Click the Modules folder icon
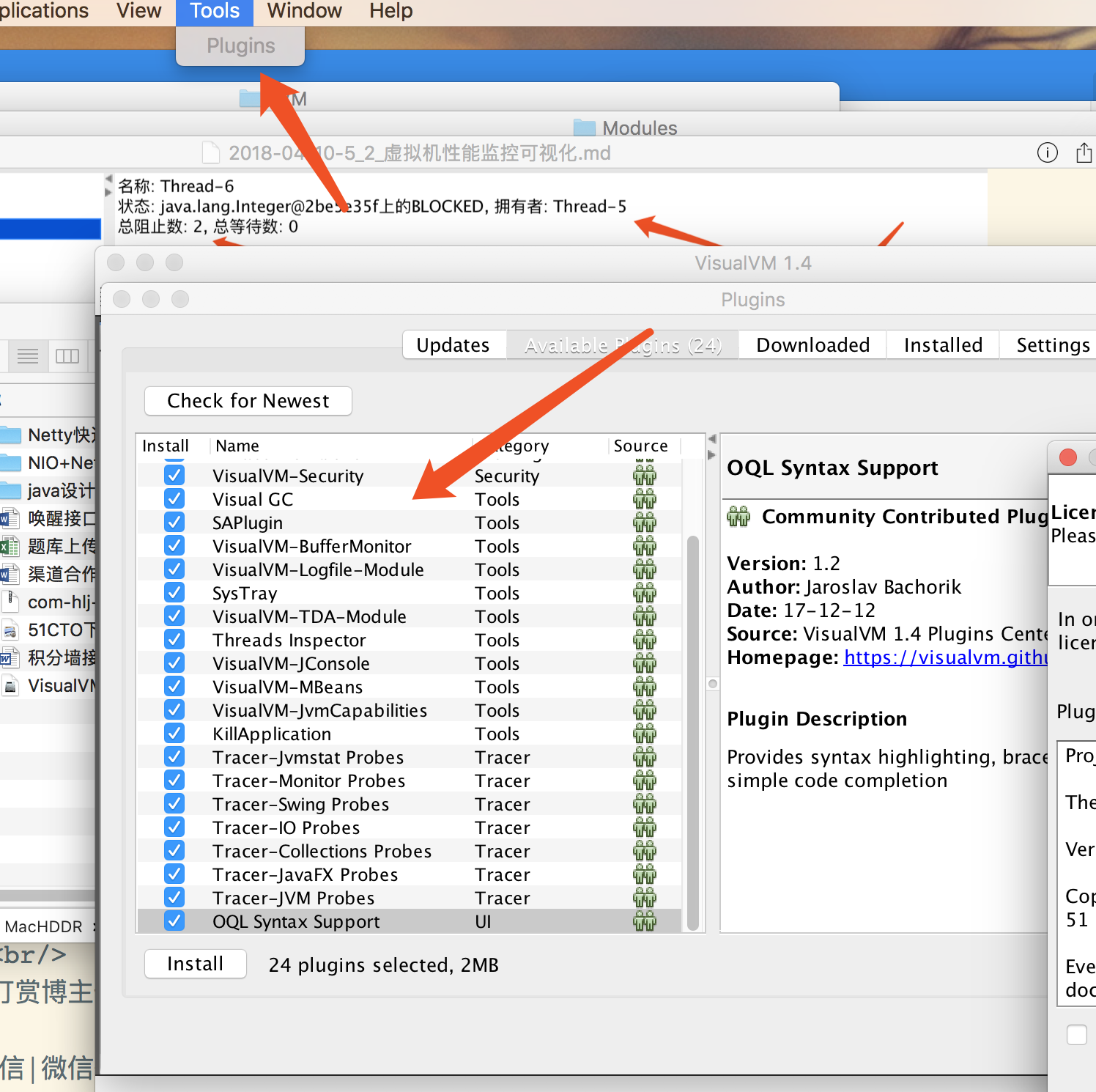This screenshot has width=1096, height=1092. pos(585,128)
